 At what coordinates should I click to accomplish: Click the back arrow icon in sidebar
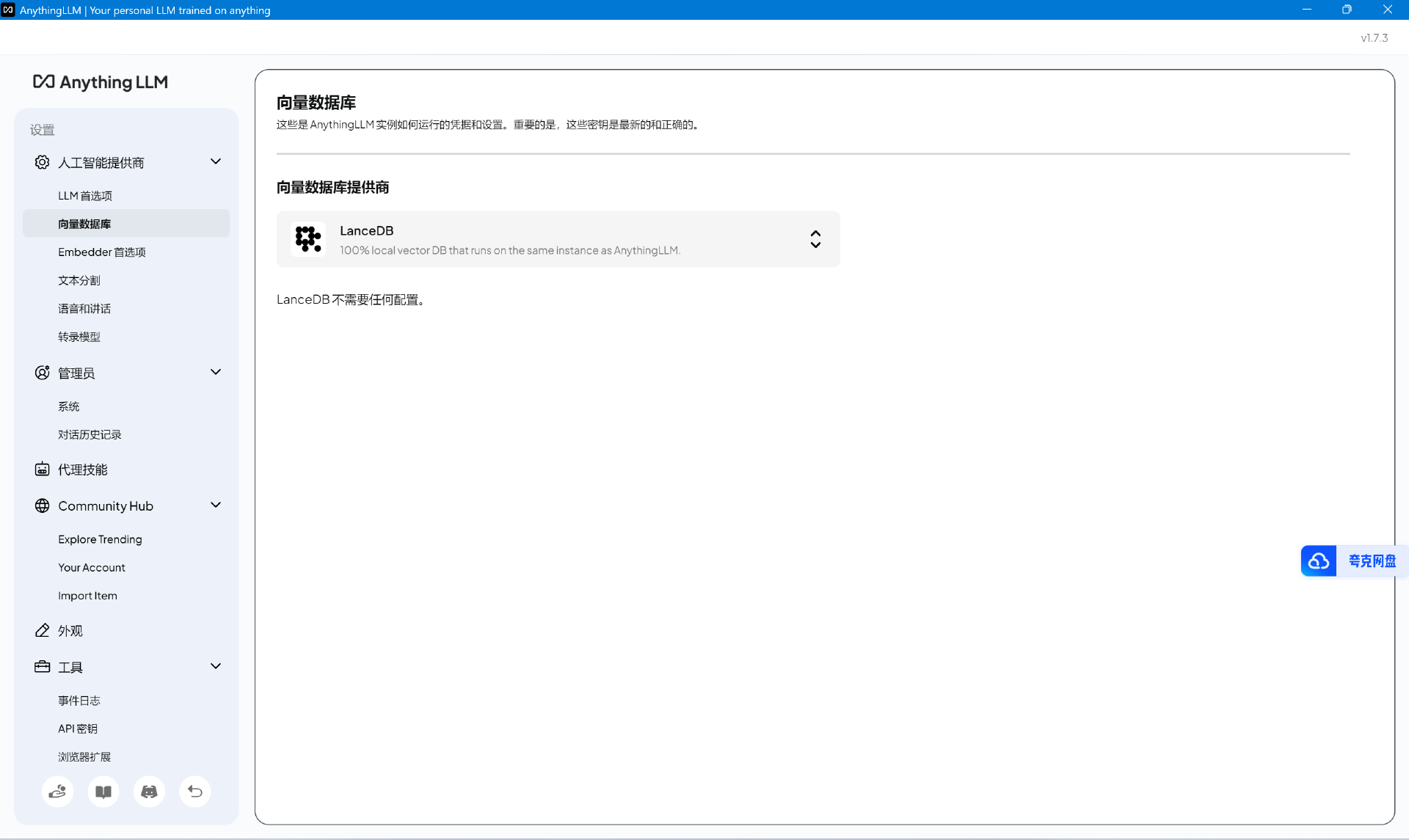click(x=195, y=792)
